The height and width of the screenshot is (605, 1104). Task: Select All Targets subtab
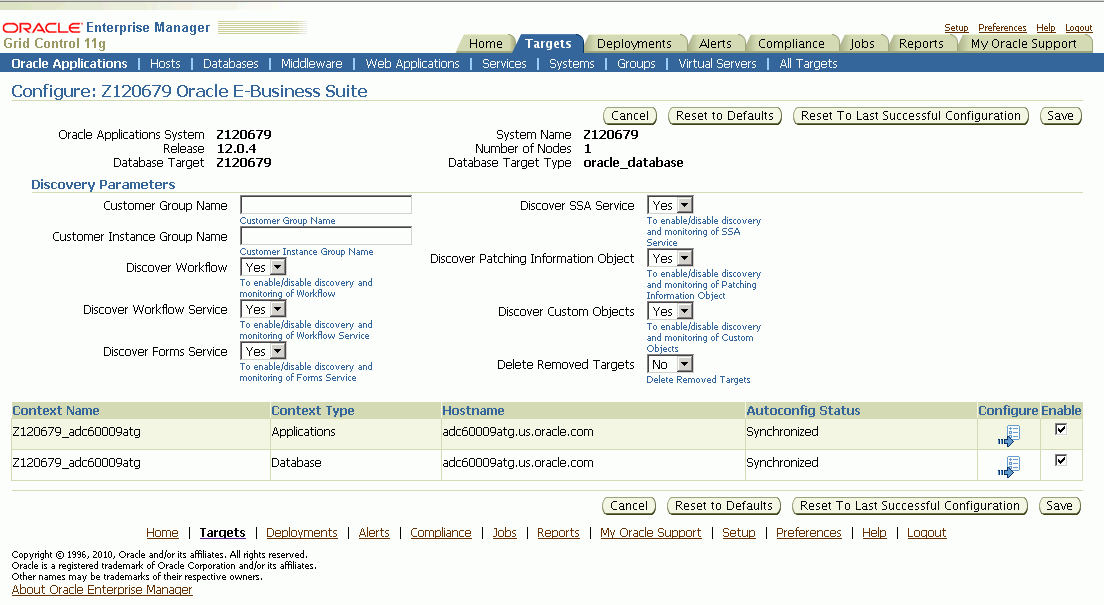(x=808, y=63)
